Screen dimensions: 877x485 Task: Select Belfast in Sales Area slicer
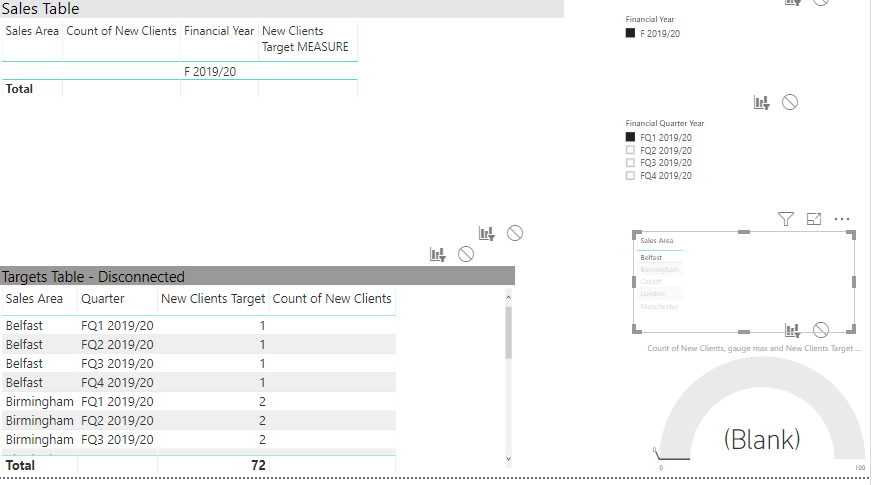(x=651, y=257)
